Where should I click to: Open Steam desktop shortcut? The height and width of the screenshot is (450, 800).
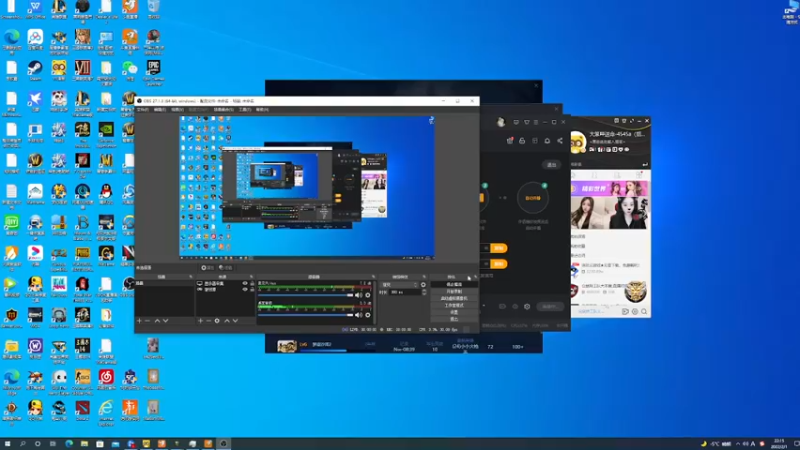[35, 70]
